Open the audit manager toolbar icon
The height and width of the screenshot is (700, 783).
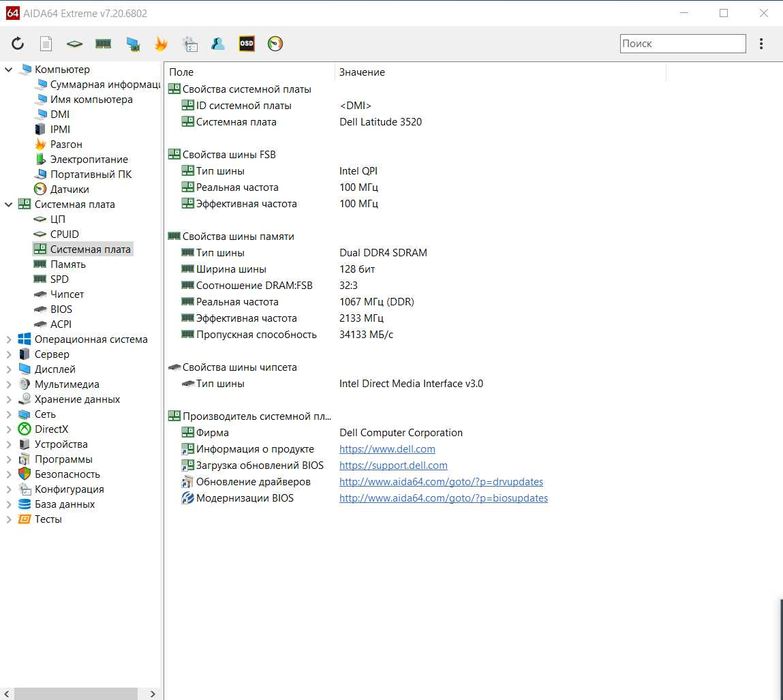190,44
